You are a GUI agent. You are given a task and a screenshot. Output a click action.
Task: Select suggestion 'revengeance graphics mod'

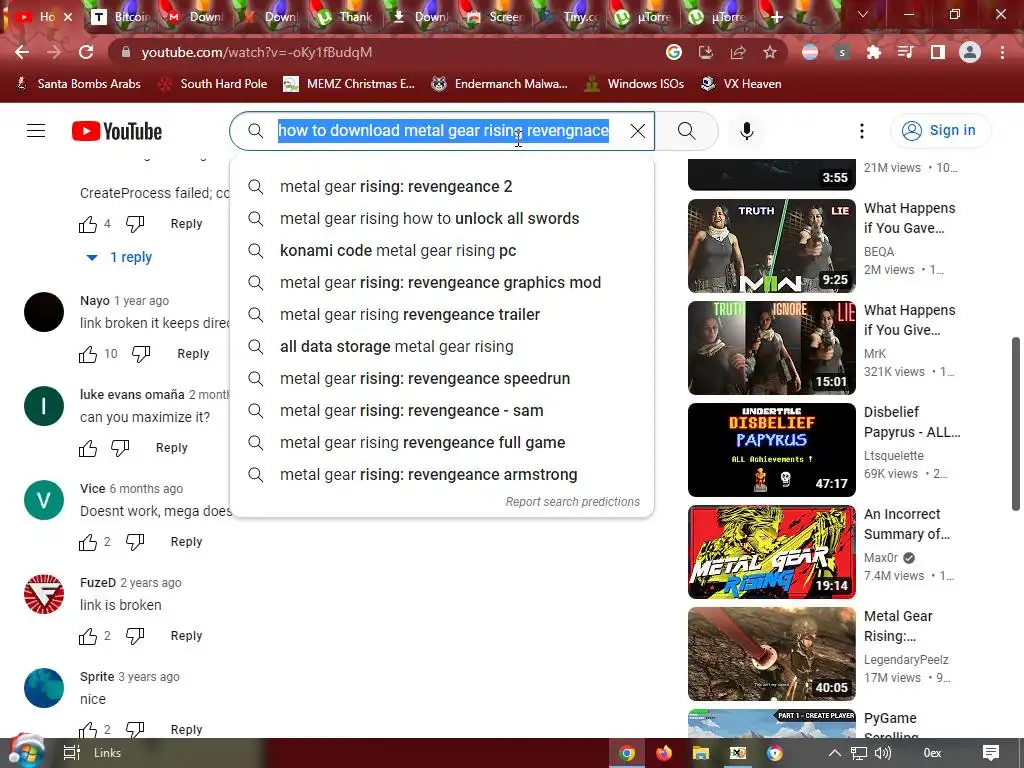[442, 283]
